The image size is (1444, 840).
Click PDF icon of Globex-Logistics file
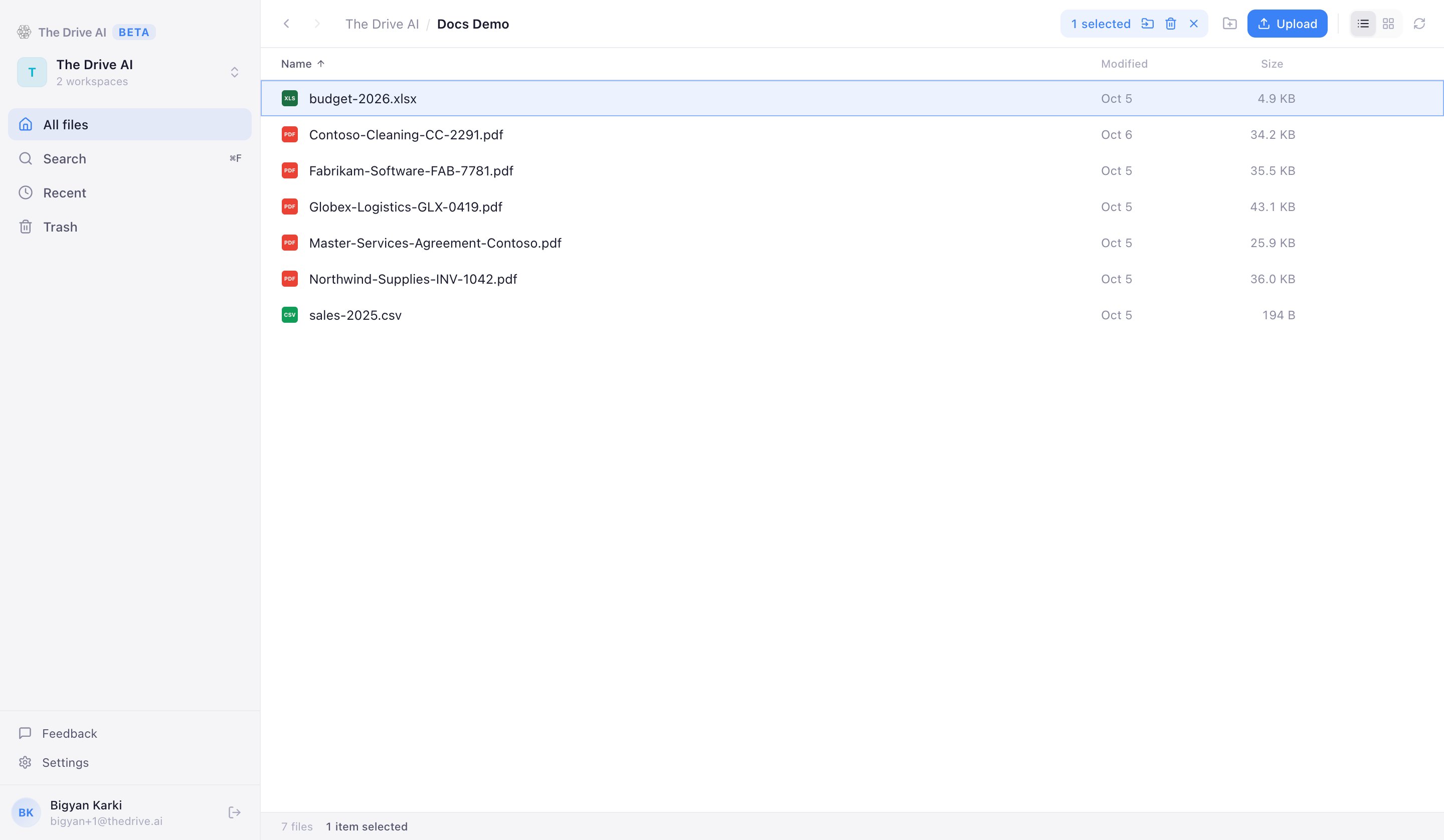290,207
